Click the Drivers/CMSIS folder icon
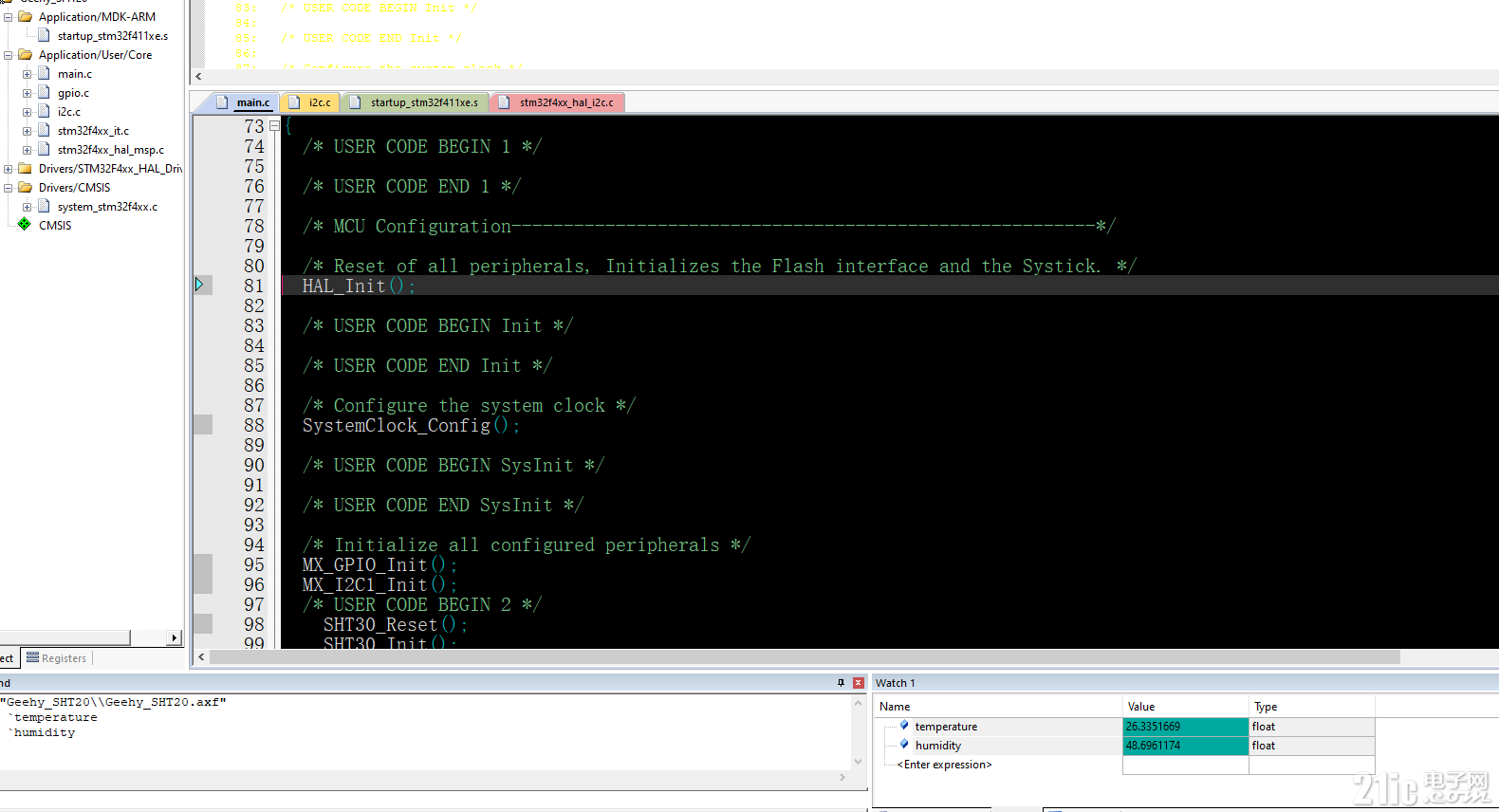The height and width of the screenshot is (812, 1499). click(x=26, y=187)
